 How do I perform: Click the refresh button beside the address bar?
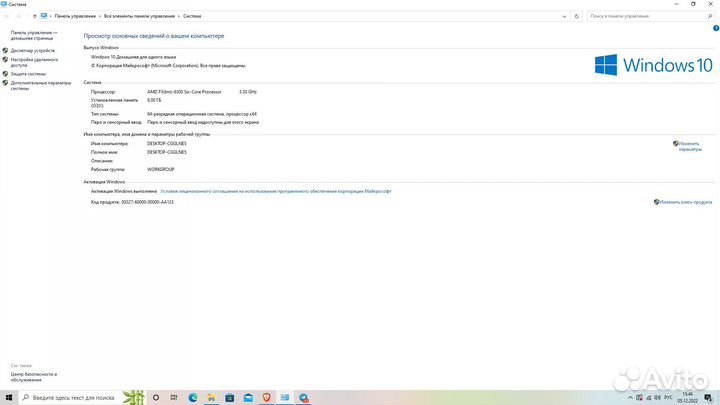click(x=577, y=16)
